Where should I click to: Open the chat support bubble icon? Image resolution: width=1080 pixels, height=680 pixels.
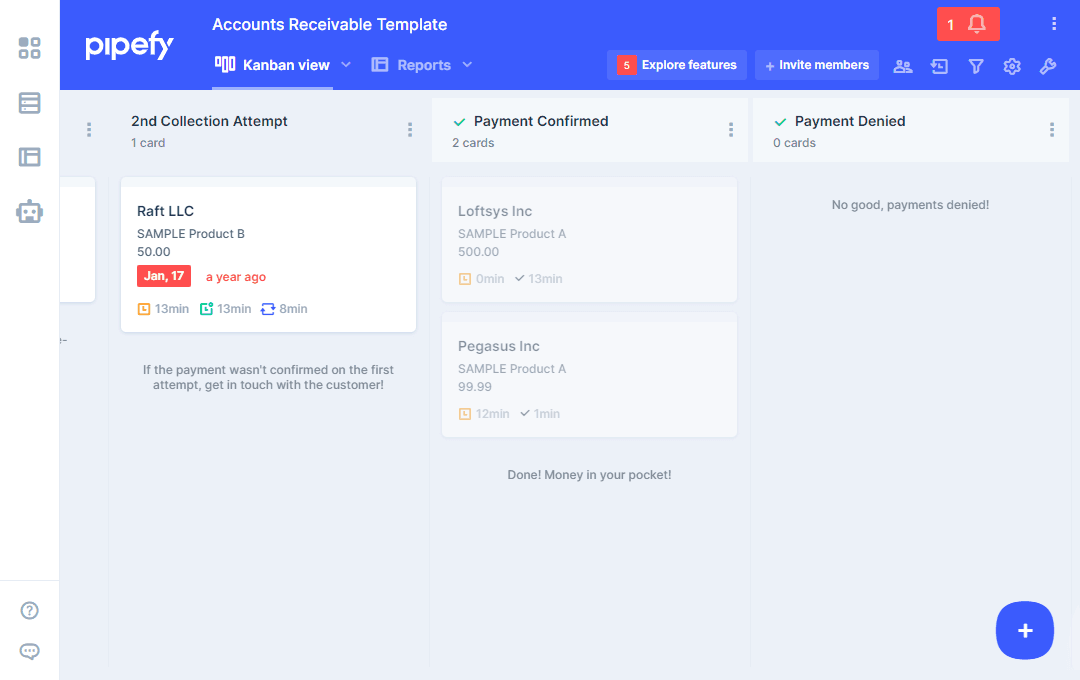[30, 652]
